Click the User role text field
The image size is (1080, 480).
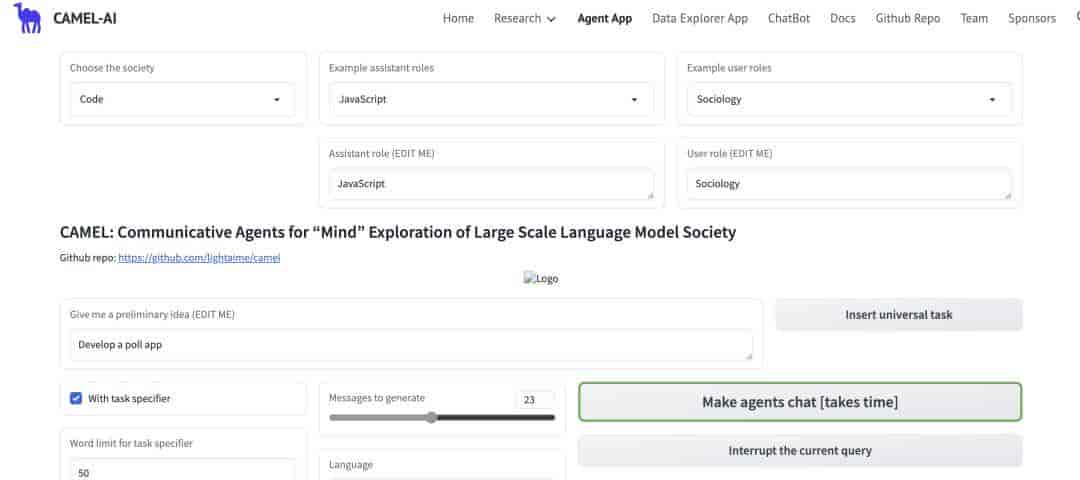tap(849, 185)
